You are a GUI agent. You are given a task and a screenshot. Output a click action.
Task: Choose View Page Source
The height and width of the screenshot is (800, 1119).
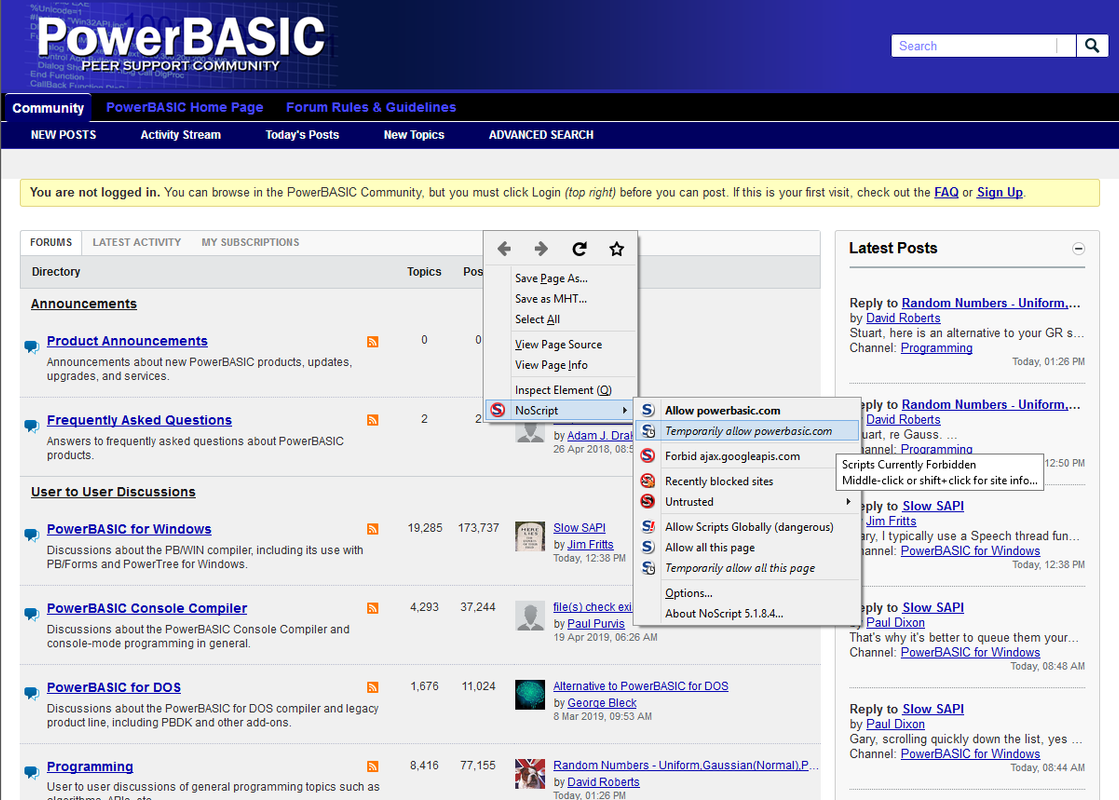pos(558,345)
